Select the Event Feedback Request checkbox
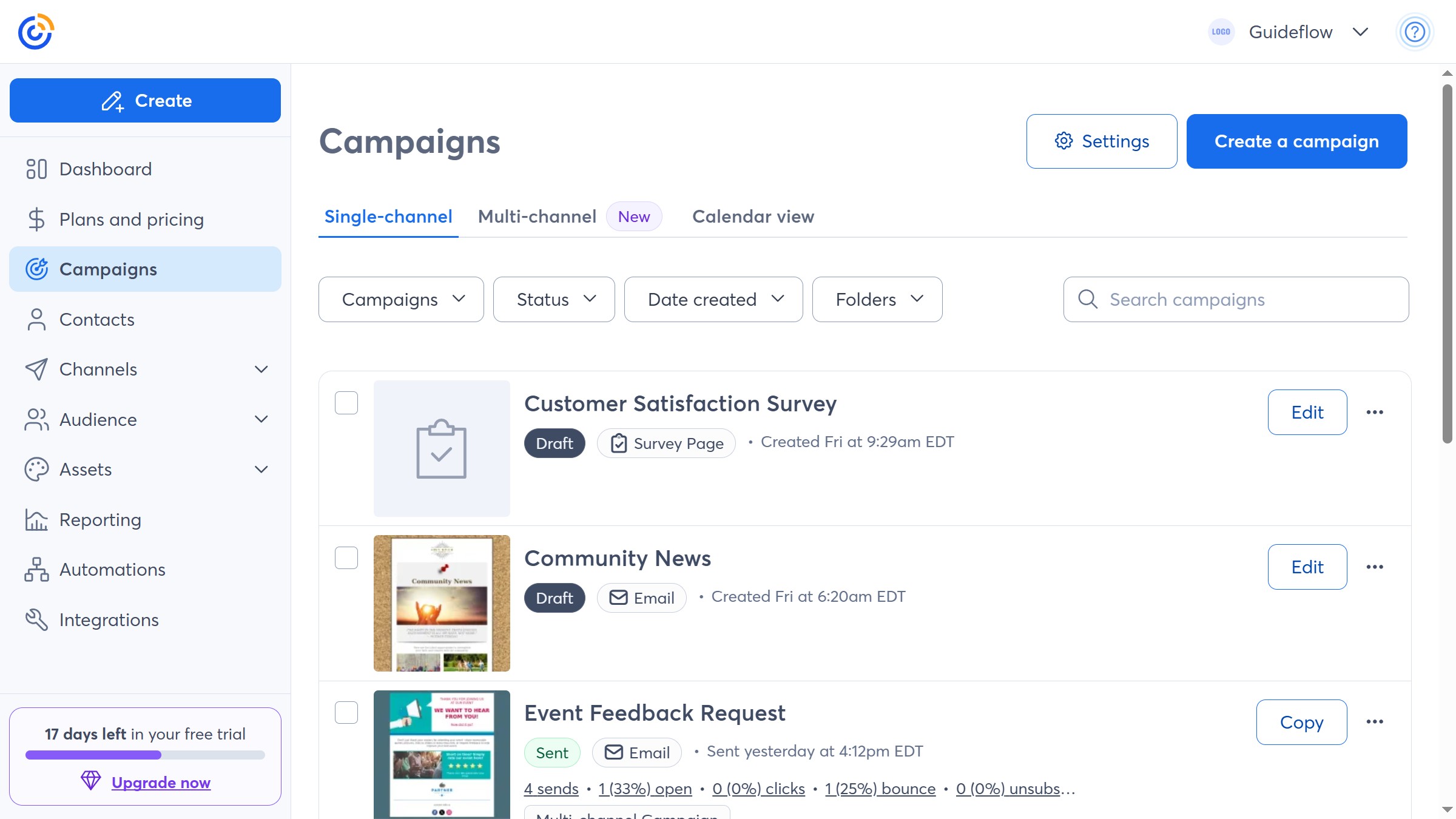This screenshot has height=819, width=1456. pos(346,713)
